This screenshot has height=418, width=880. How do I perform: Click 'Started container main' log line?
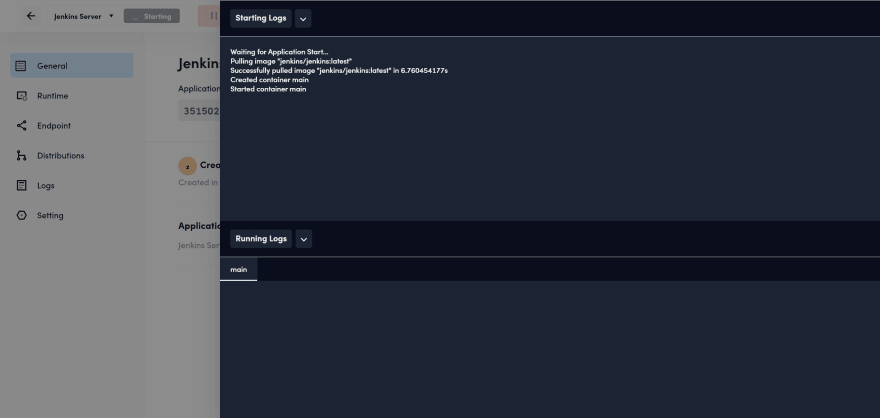(268, 89)
